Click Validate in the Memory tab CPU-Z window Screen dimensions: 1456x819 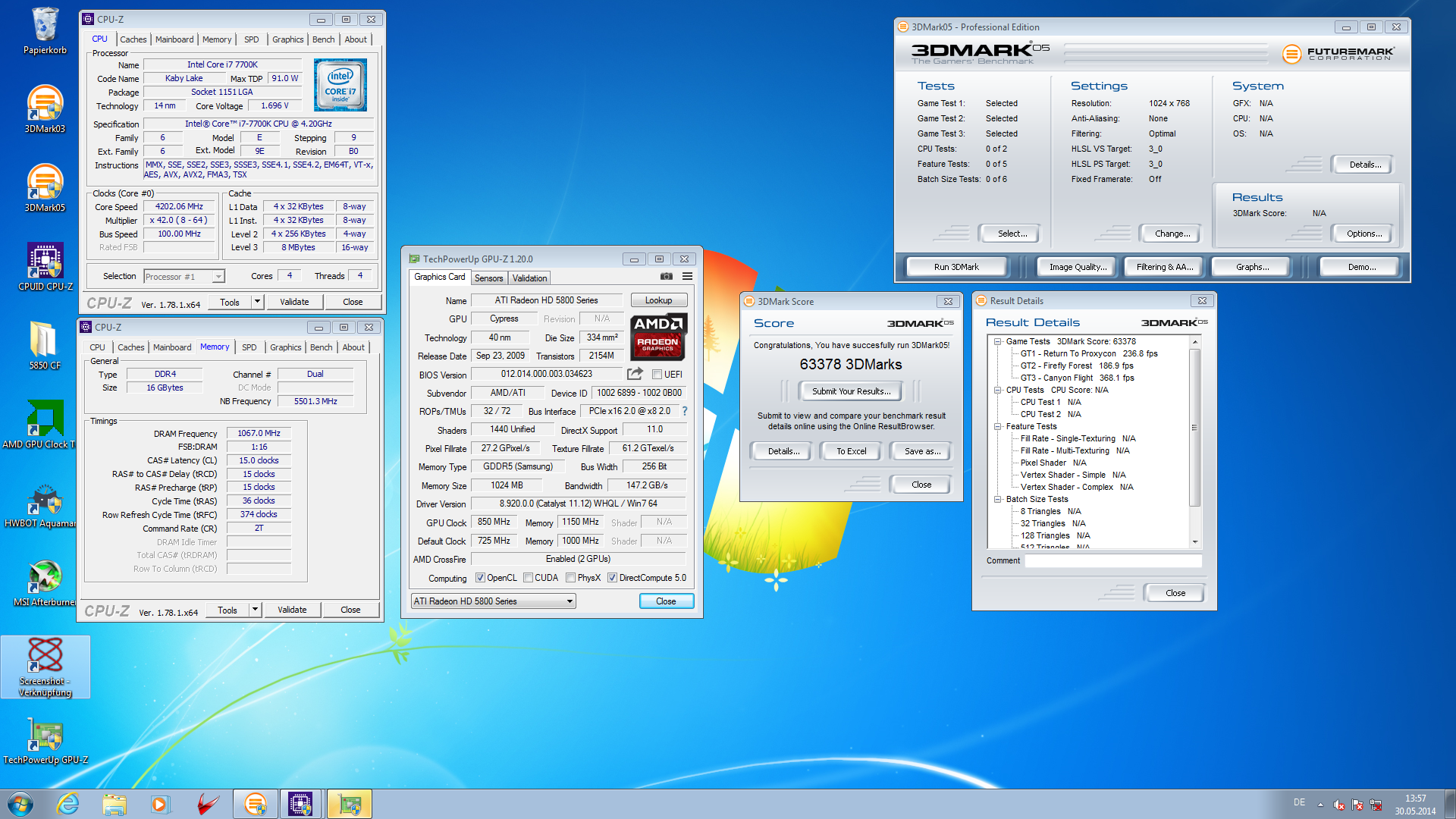(x=292, y=610)
